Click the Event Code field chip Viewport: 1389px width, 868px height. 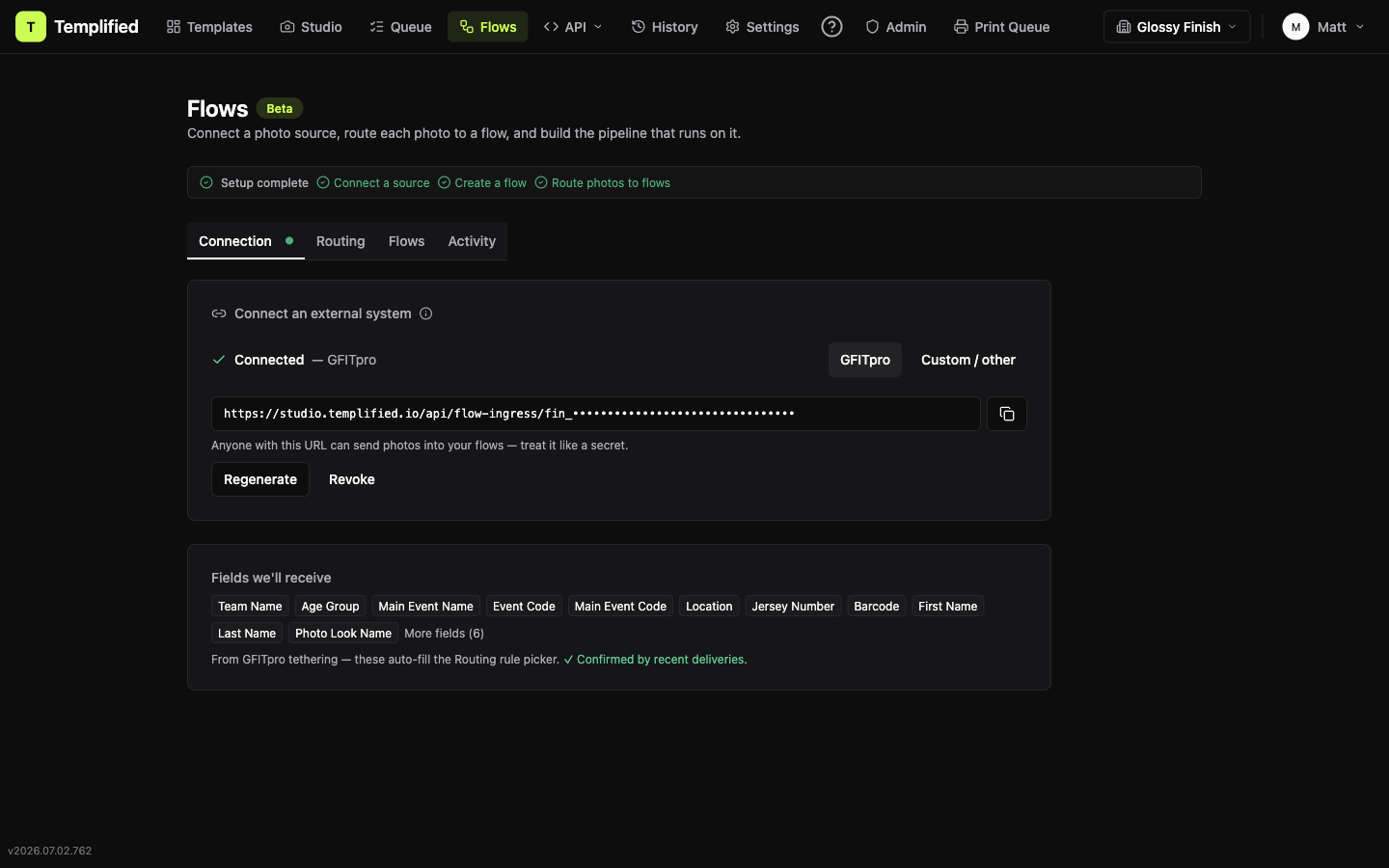tap(524, 607)
